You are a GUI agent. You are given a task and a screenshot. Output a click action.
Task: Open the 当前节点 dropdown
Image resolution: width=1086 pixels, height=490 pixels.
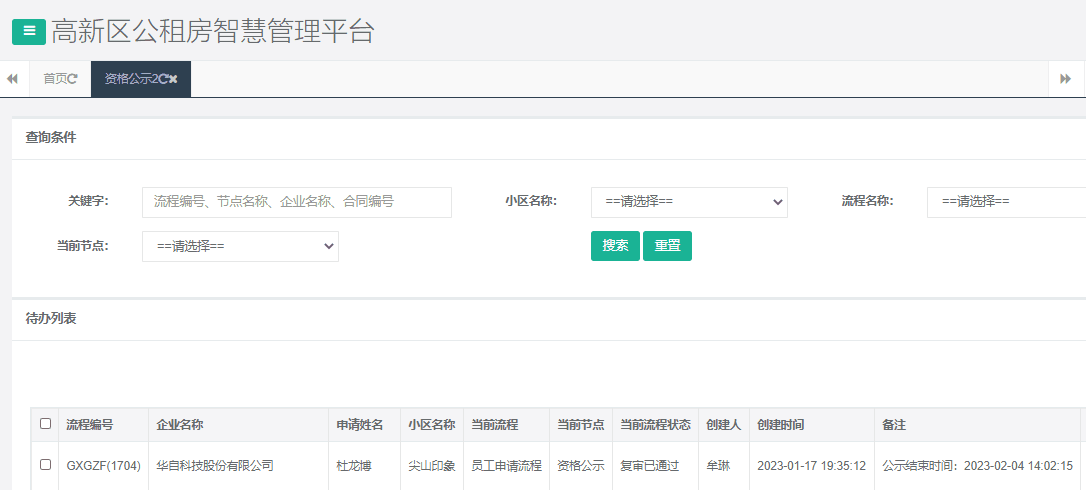240,246
